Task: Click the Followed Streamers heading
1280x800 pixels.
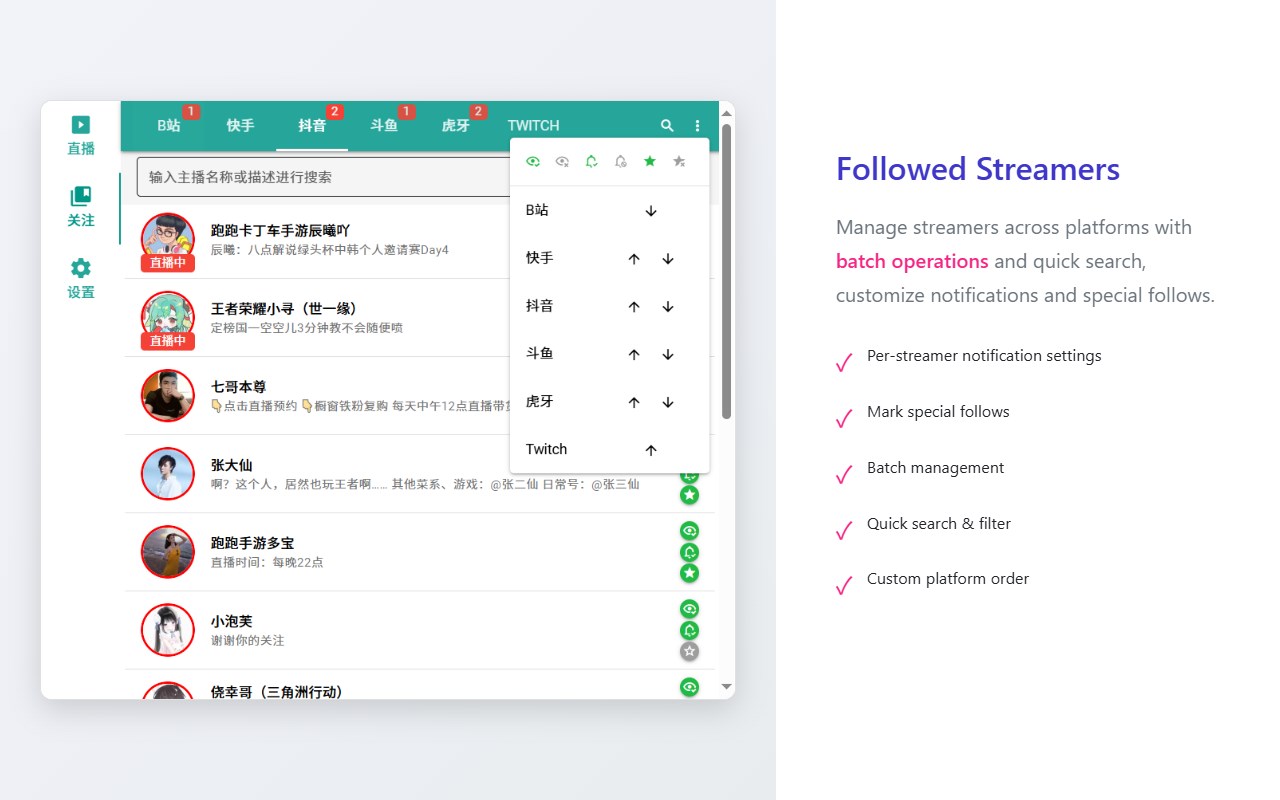Action: [978, 169]
